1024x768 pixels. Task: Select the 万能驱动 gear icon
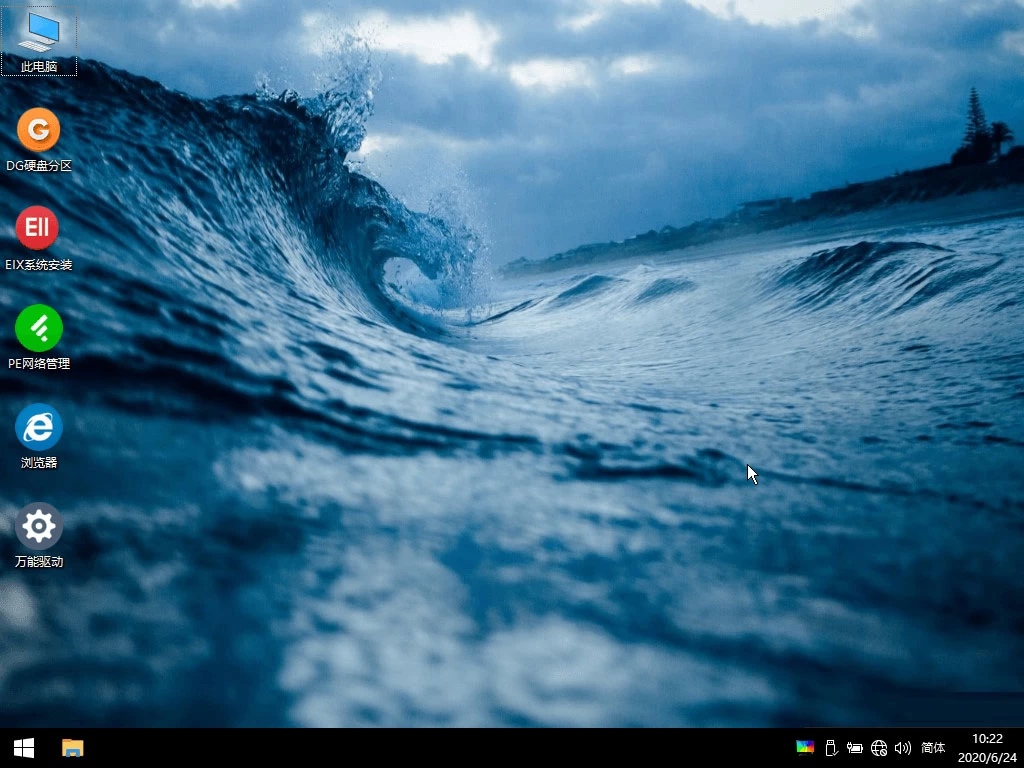coord(38,525)
